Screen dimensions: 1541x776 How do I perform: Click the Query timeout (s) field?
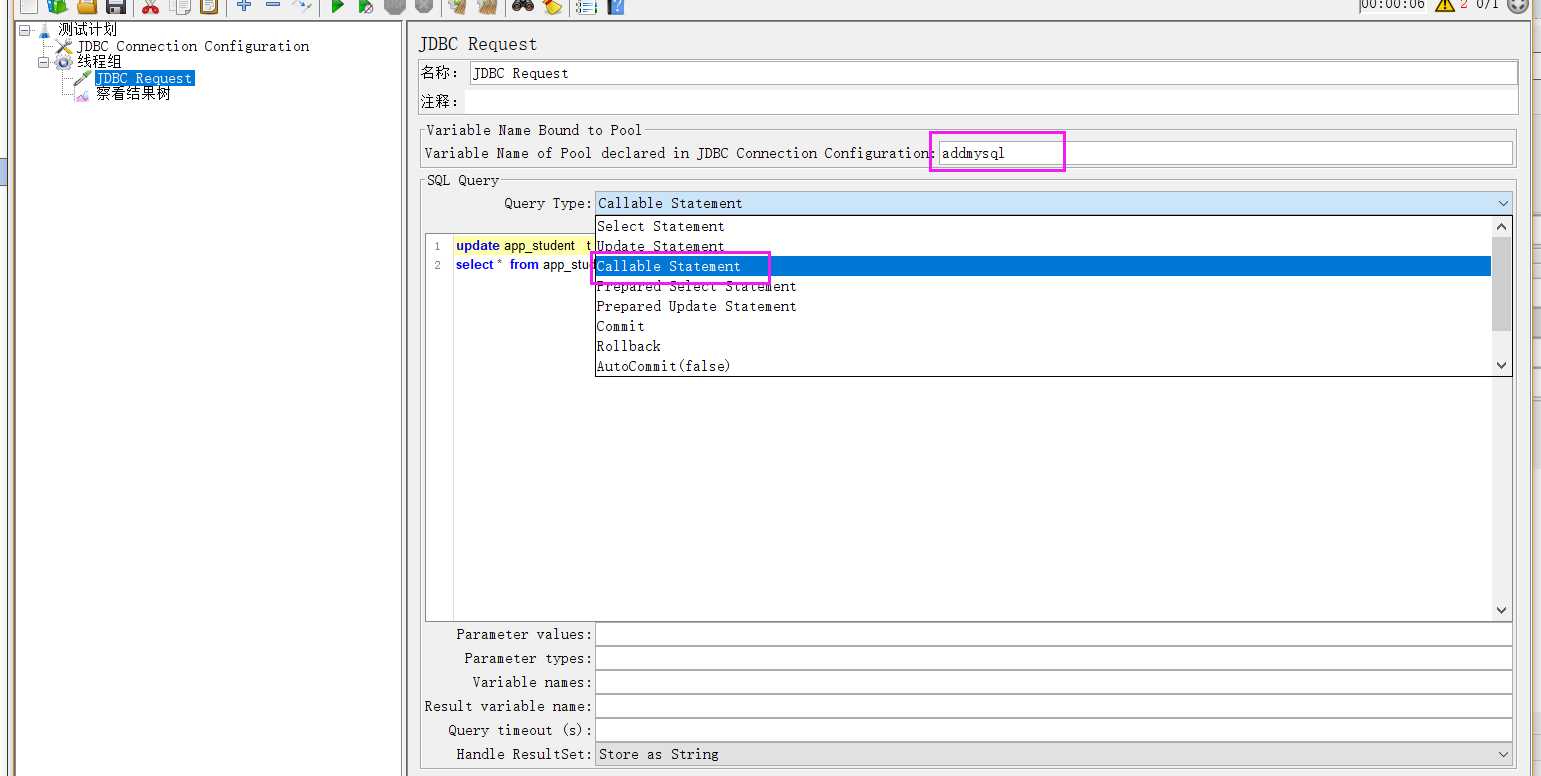1054,730
